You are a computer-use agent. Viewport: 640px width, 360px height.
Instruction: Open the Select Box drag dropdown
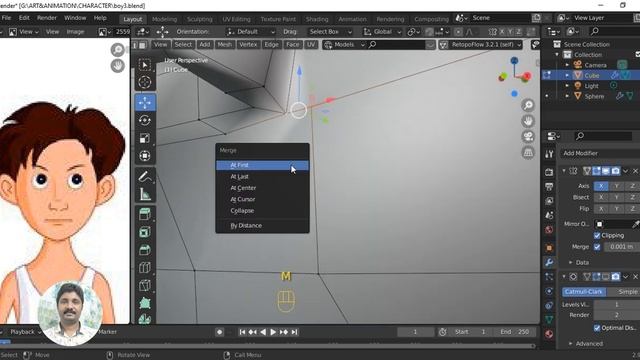(x=330, y=31)
